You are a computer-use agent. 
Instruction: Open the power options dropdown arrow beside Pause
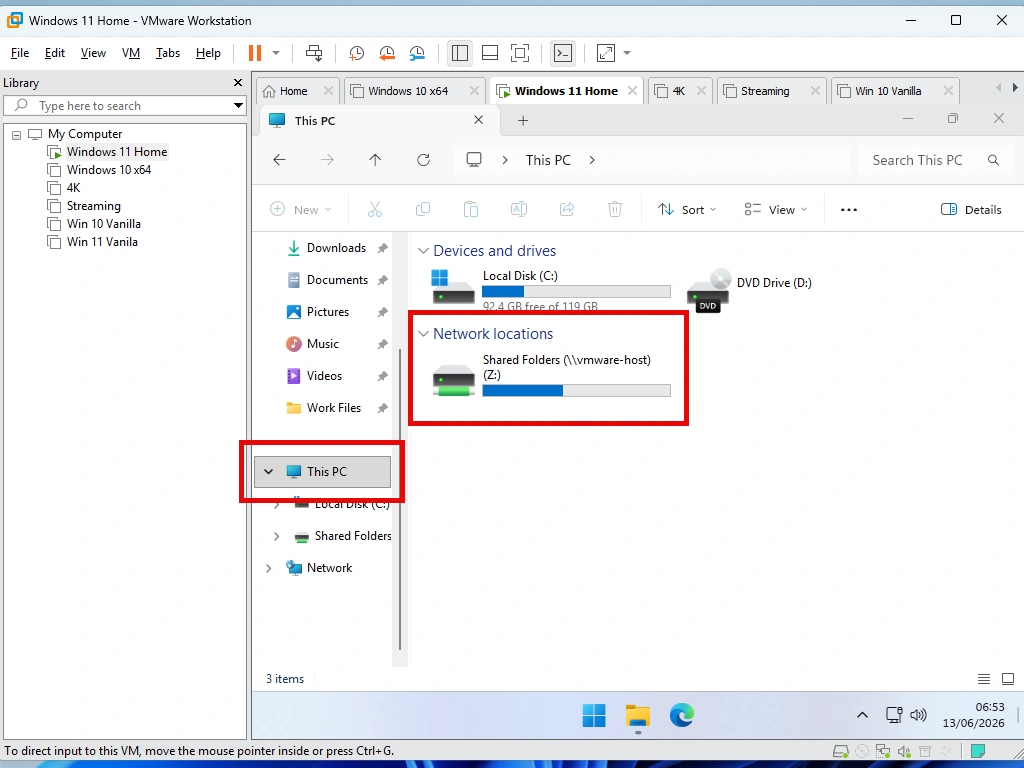click(276, 53)
